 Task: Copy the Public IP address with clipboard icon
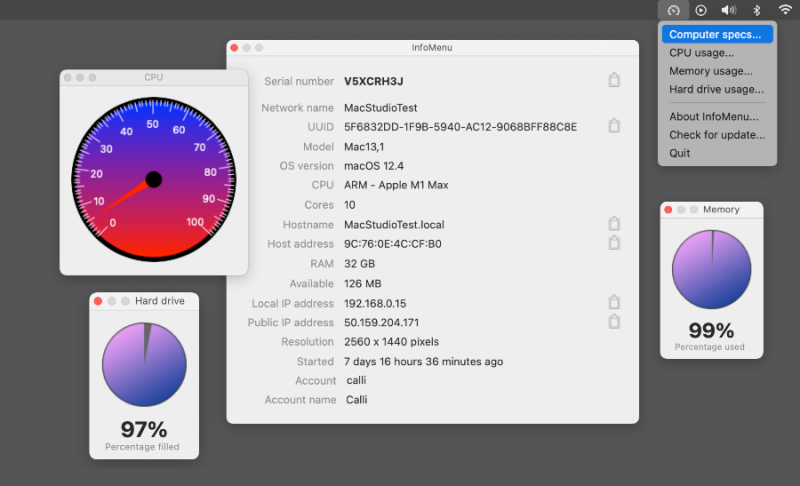coord(614,322)
